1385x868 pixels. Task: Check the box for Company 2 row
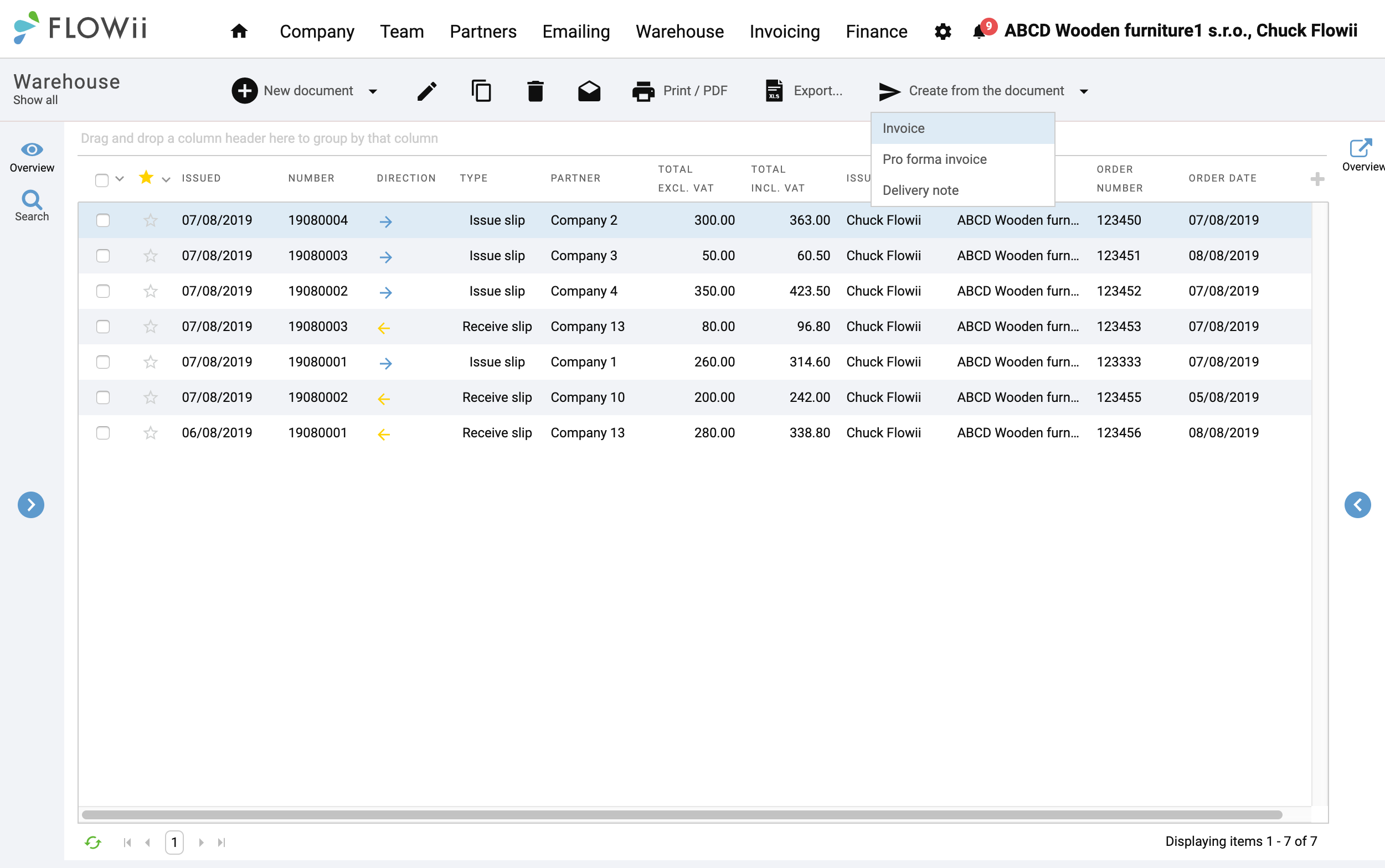point(103,220)
